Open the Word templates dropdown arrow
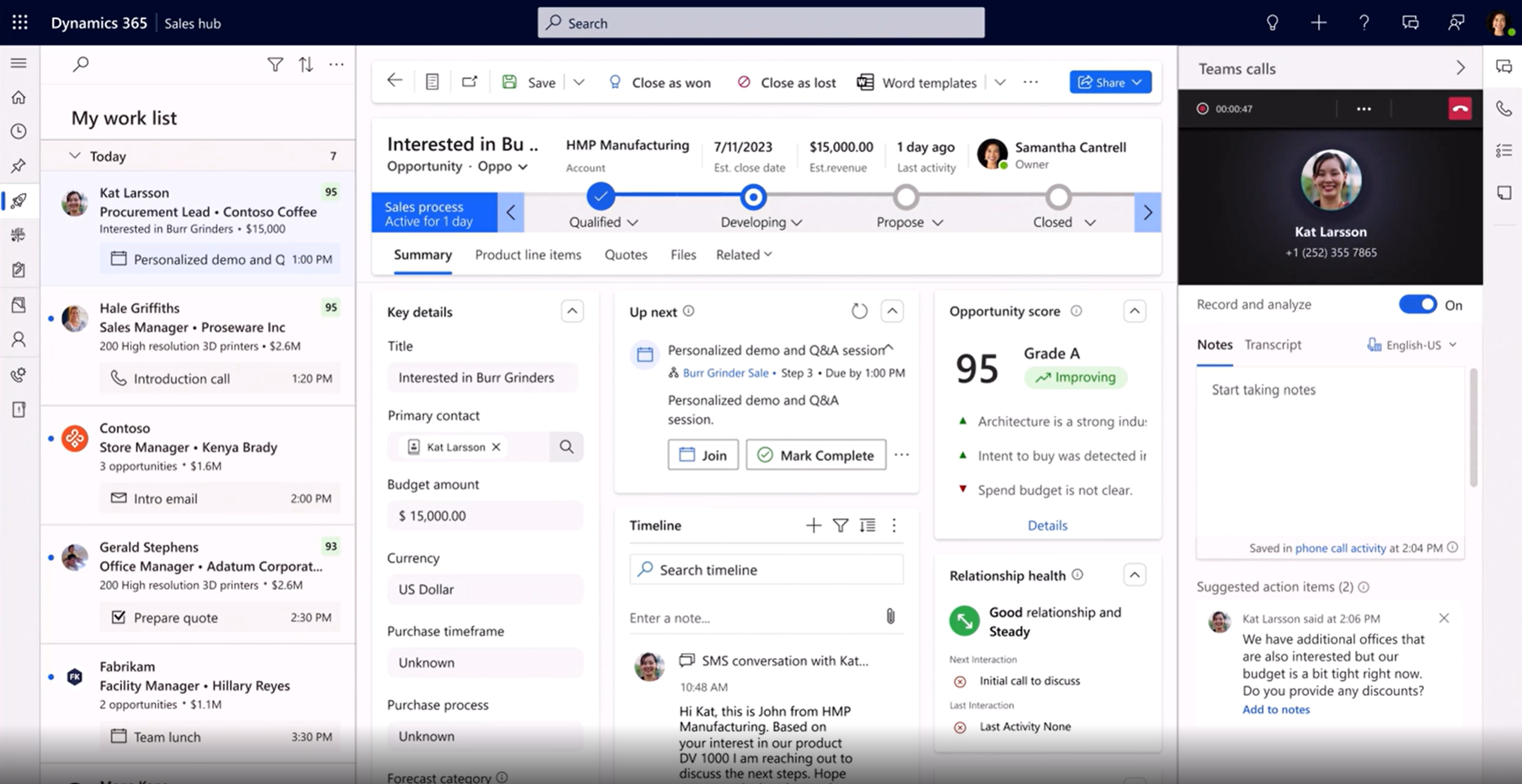The width and height of the screenshot is (1522, 784). tap(1000, 82)
